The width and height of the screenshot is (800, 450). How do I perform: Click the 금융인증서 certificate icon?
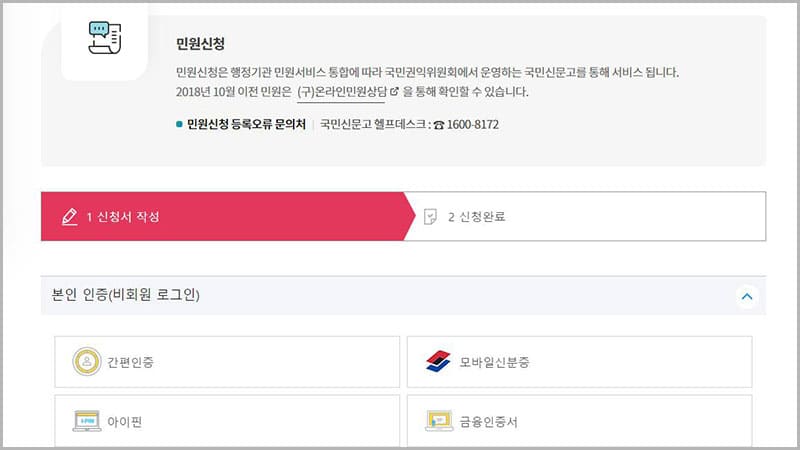point(438,421)
